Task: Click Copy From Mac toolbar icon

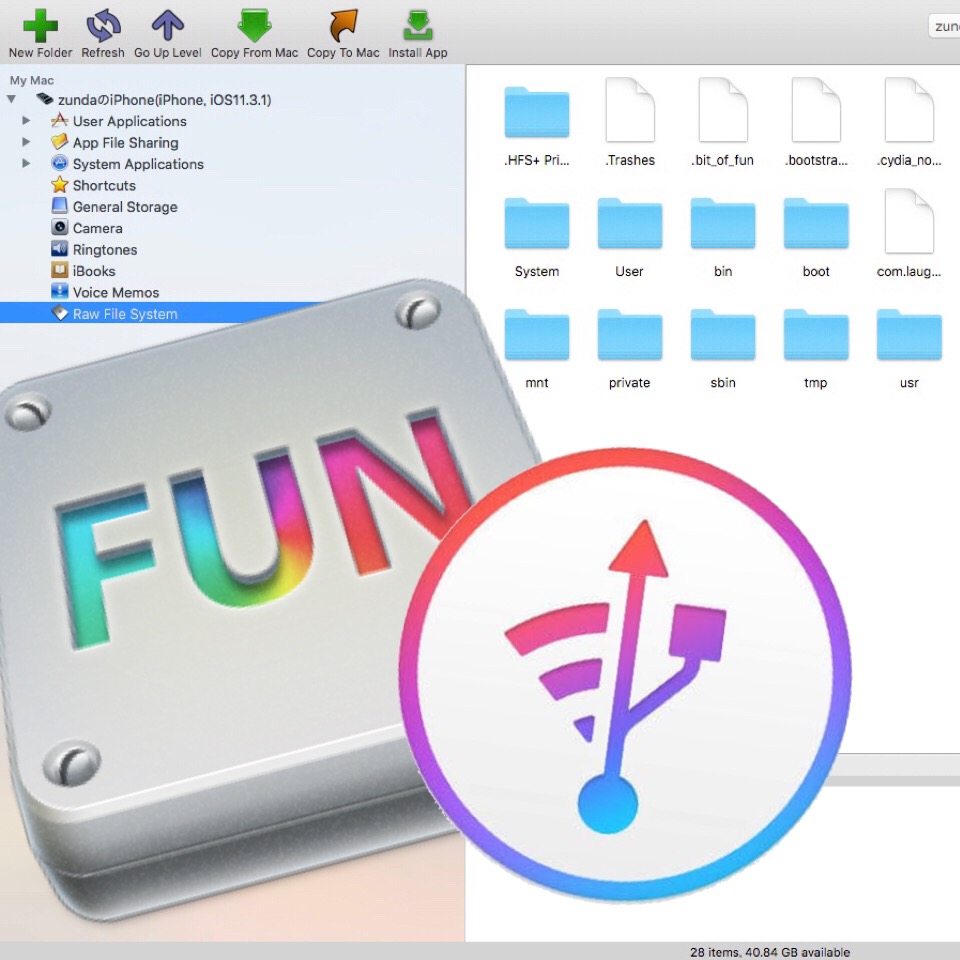Action: point(254,26)
